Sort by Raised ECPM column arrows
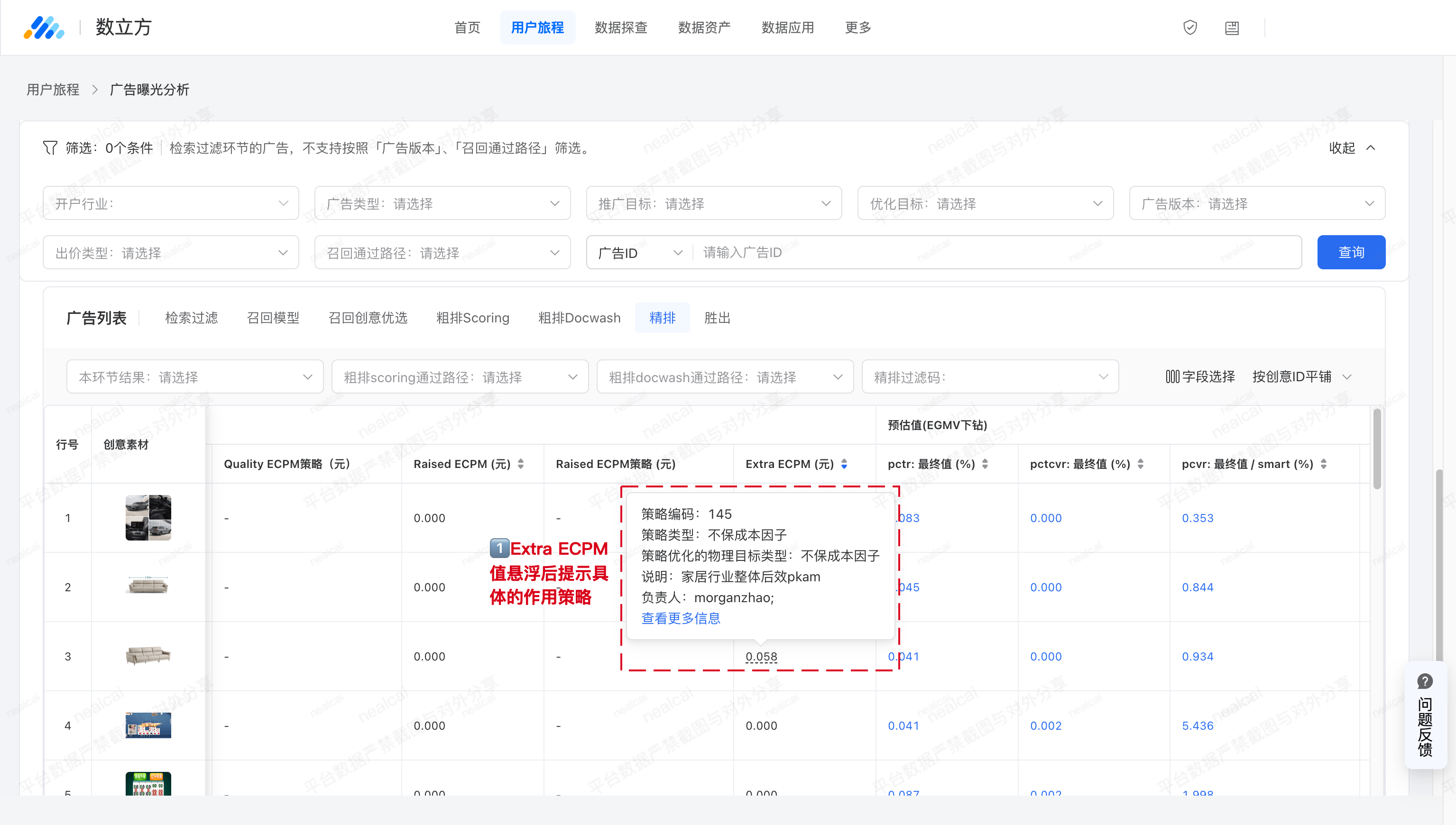Screen dimensions: 1456x825 click(x=521, y=464)
